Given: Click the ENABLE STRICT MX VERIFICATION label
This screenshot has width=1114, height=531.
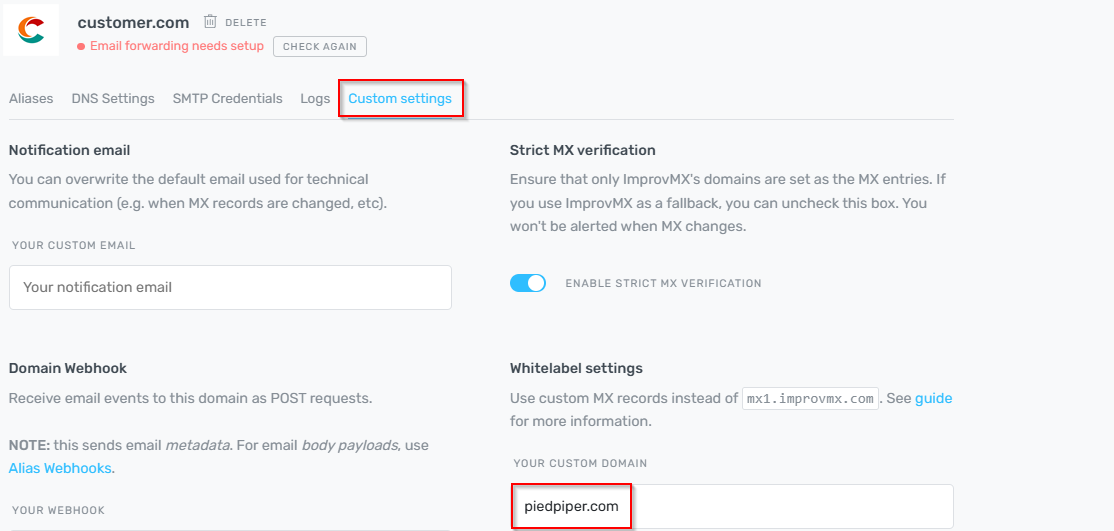Looking at the screenshot, I should [x=663, y=284].
